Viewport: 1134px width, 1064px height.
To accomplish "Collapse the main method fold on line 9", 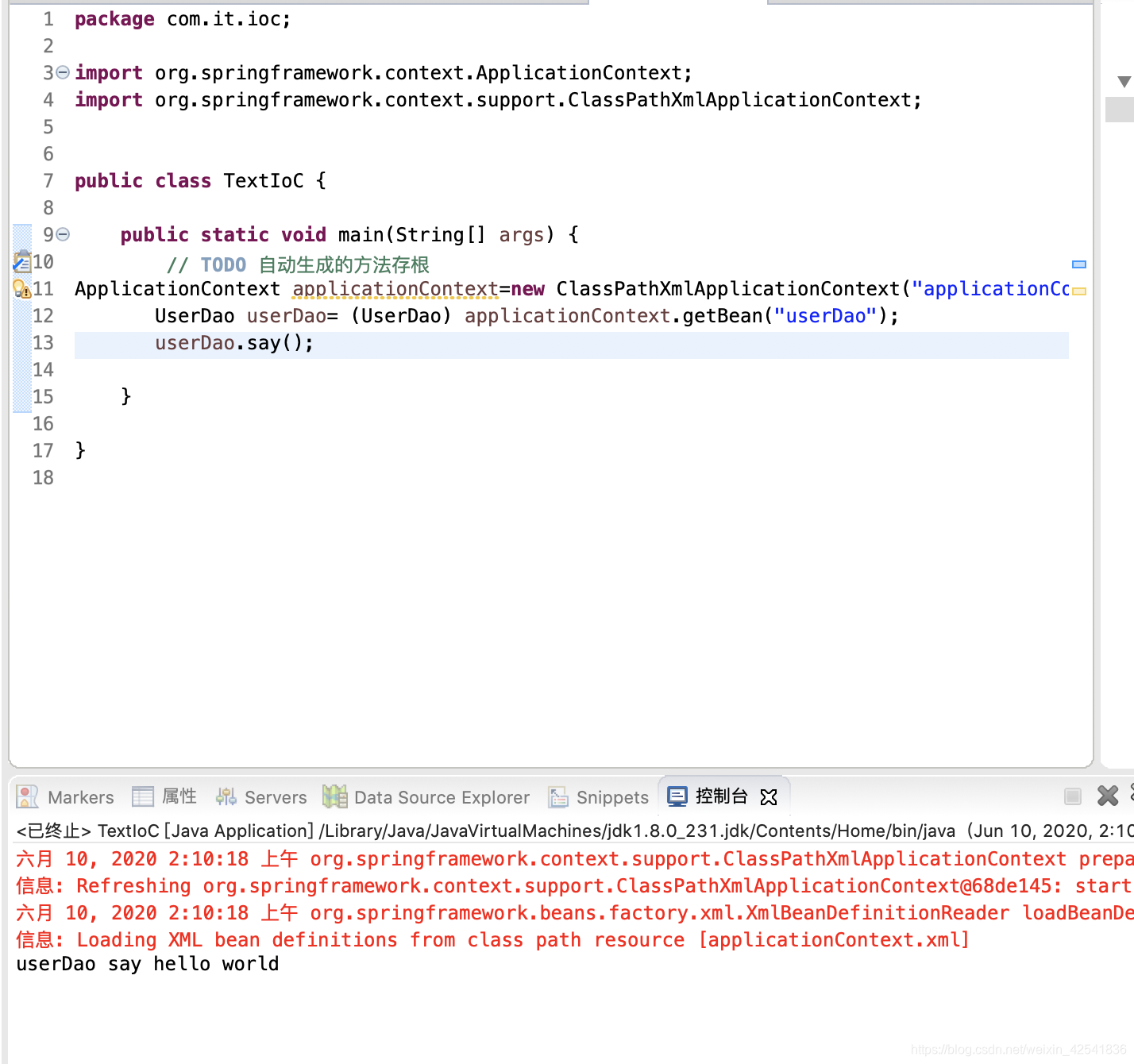I will [63, 234].
